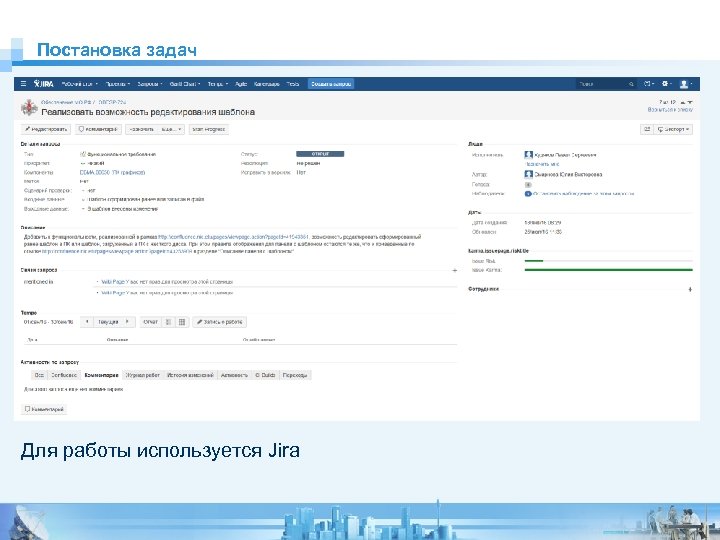Screen dimensions: 720x540
Task: Click the Запись о работе button
Action: [x=219, y=322]
